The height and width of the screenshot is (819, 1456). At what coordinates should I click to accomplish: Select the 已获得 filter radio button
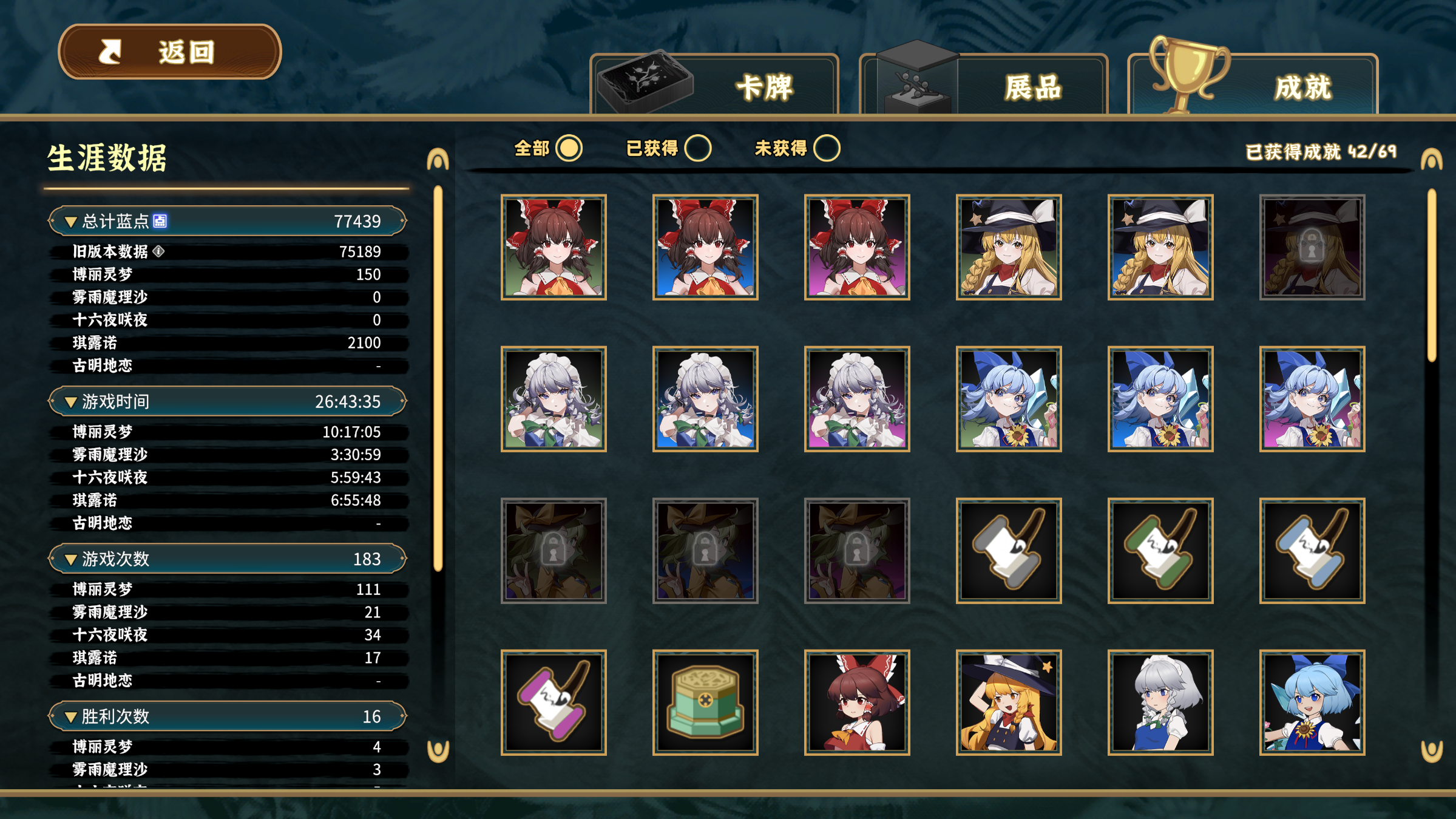[x=698, y=148]
